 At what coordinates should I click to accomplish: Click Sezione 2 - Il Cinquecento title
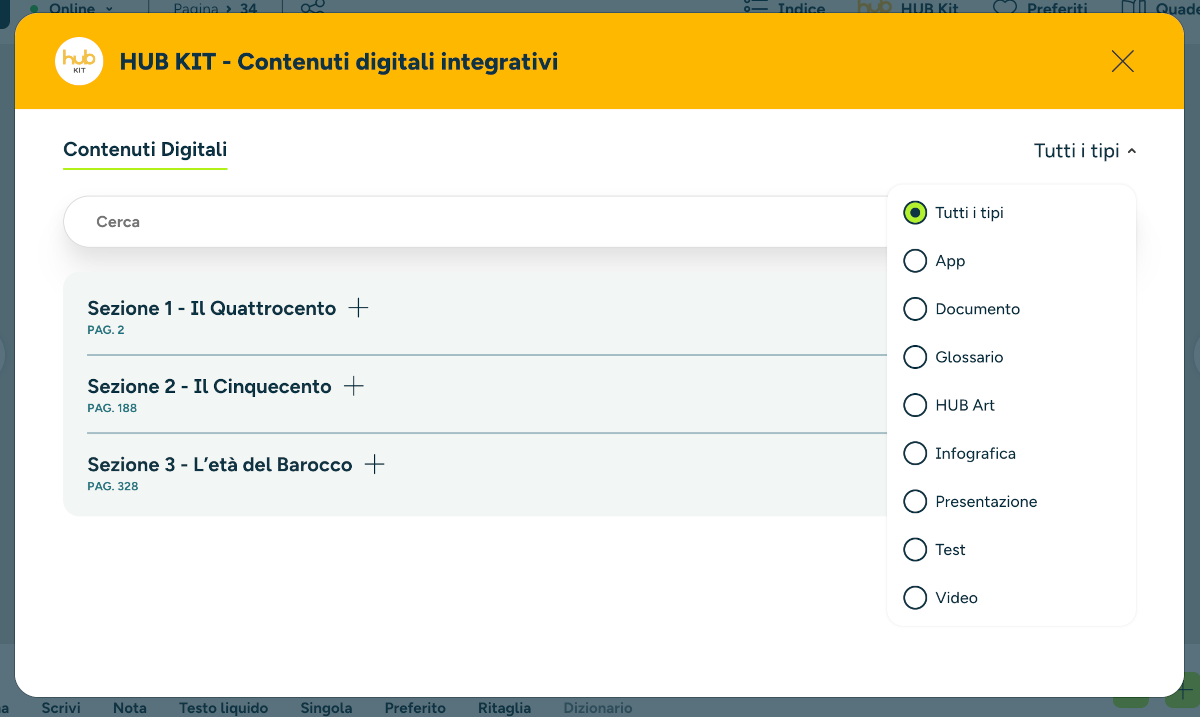click(209, 386)
